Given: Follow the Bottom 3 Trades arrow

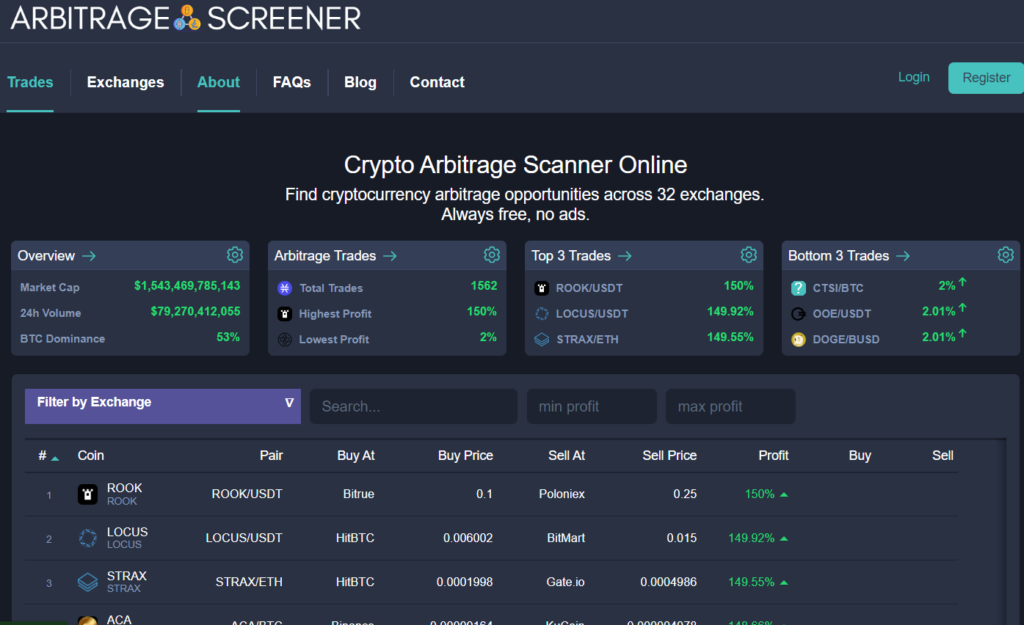Looking at the screenshot, I should pyautogui.click(x=903, y=256).
